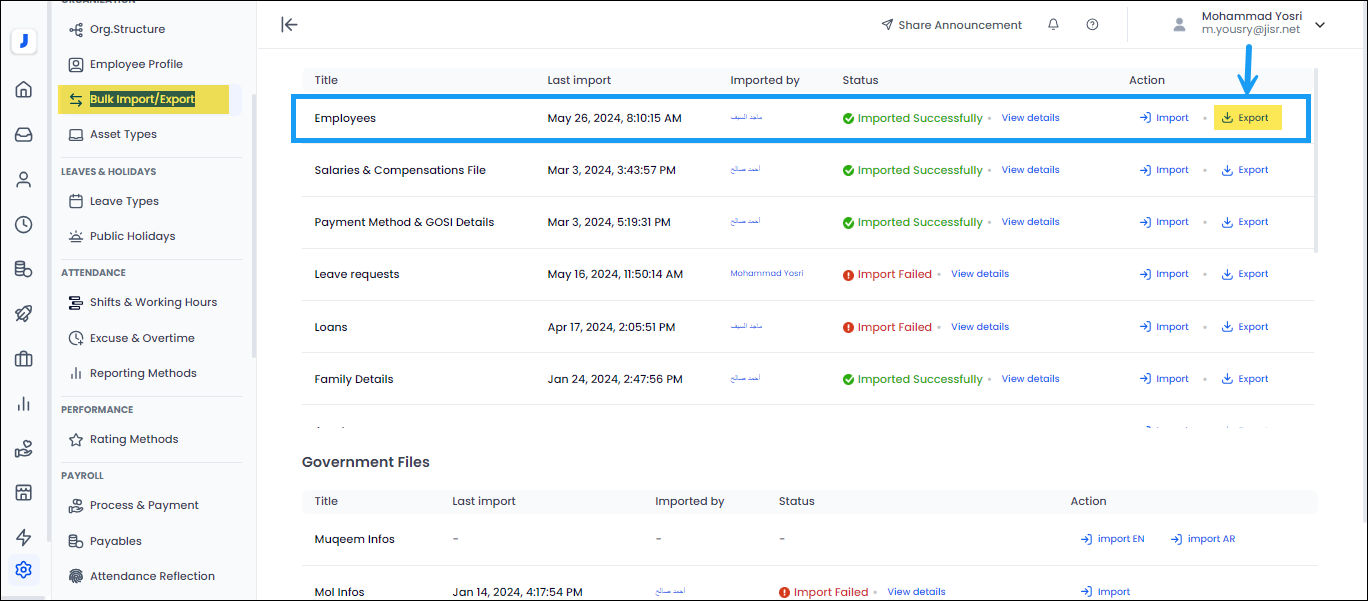Go to Leave Types in sidebar
1368x601 pixels.
[x=124, y=201]
